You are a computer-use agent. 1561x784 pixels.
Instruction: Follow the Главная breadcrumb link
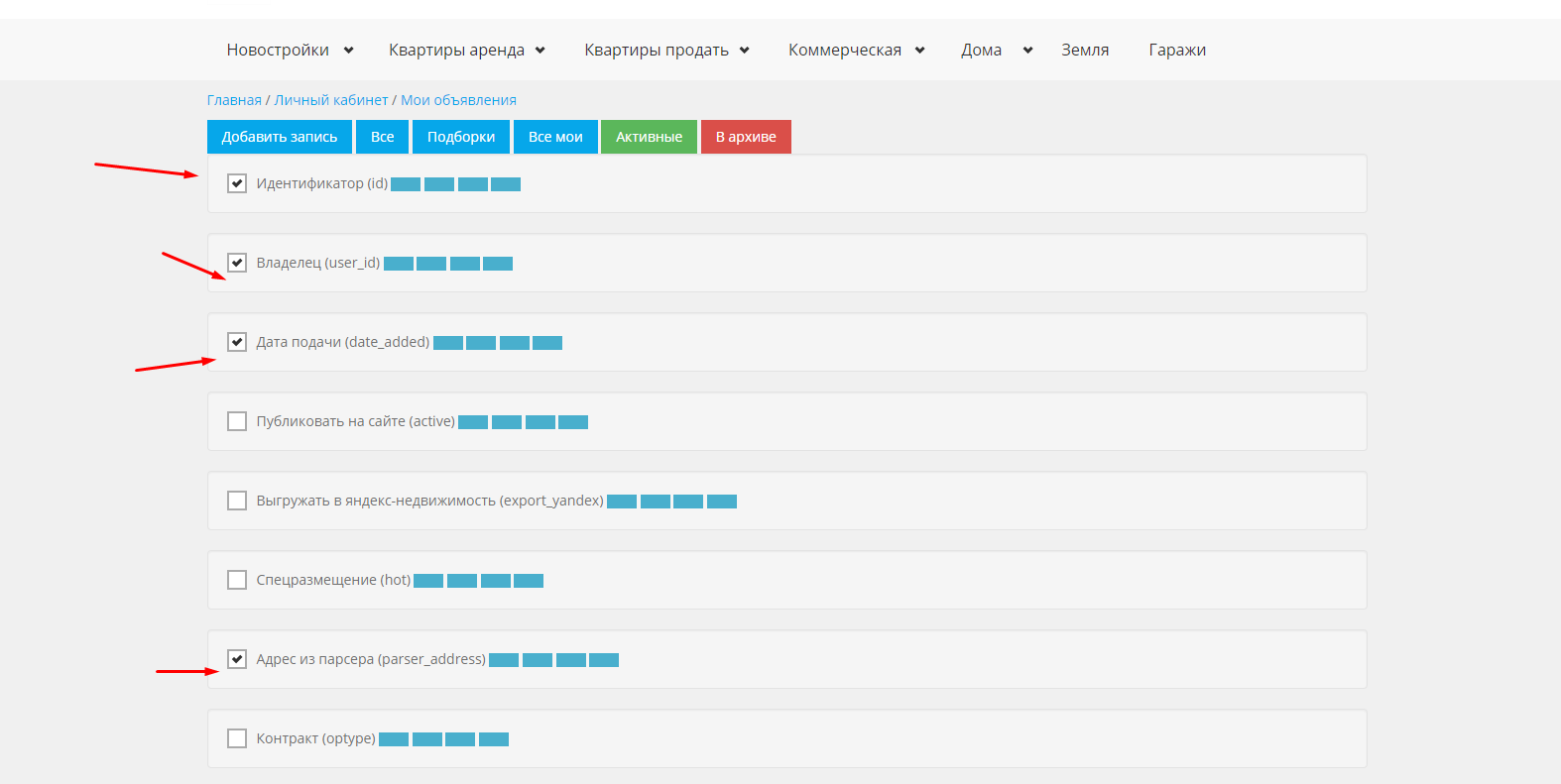(x=234, y=100)
